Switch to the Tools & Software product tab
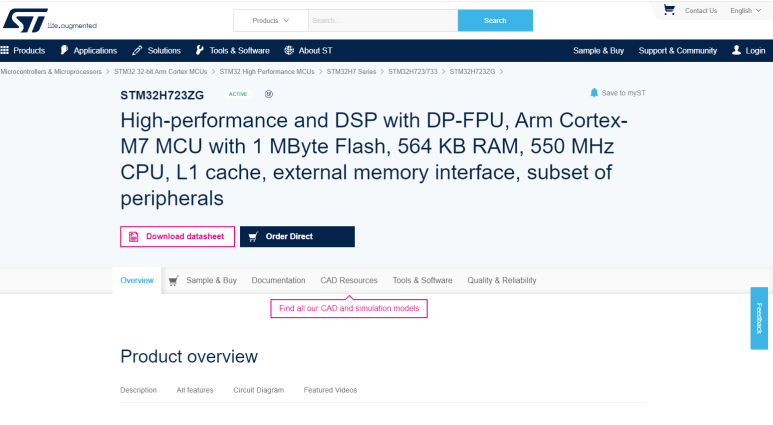Image resolution: width=773 pixels, height=425 pixels. (x=422, y=281)
